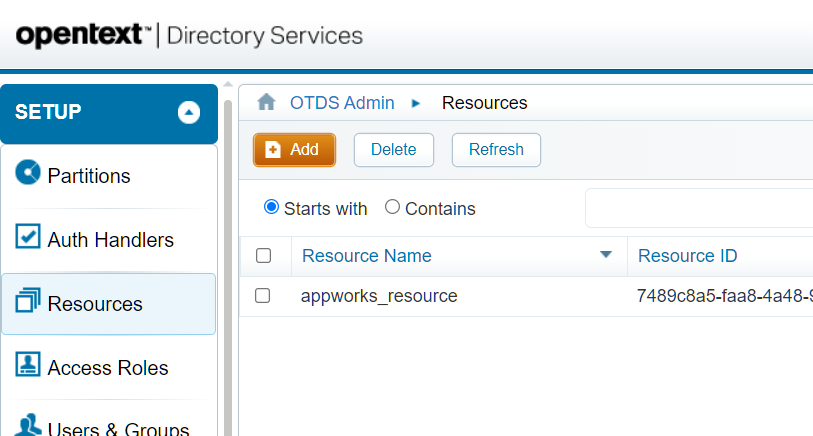Screen dimensions: 813x436
Task: Open the Access Roles menu item
Action: point(108,368)
